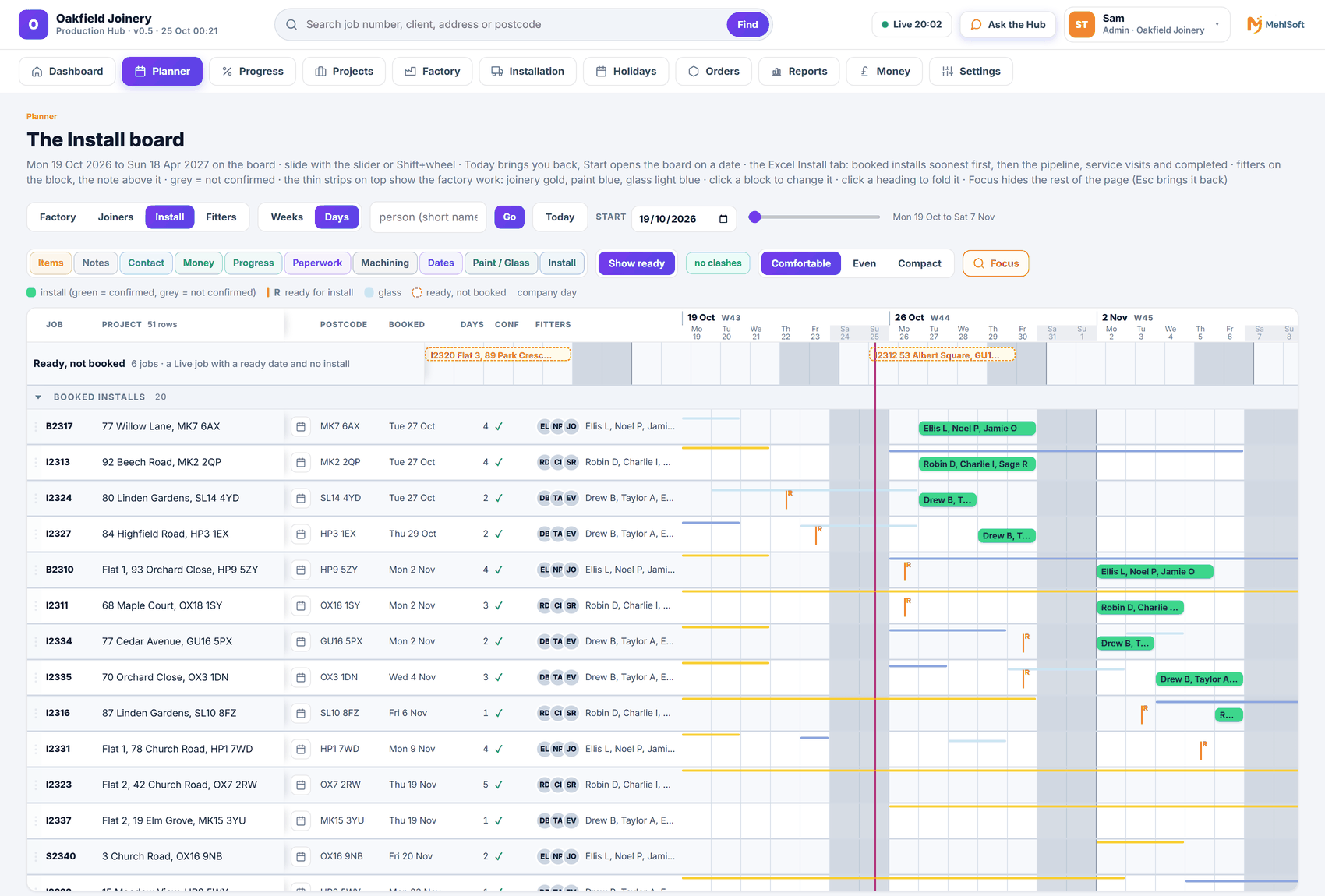Screen dimensions: 1325x896
Task: Toggle the Items column chip
Action: click(51, 263)
